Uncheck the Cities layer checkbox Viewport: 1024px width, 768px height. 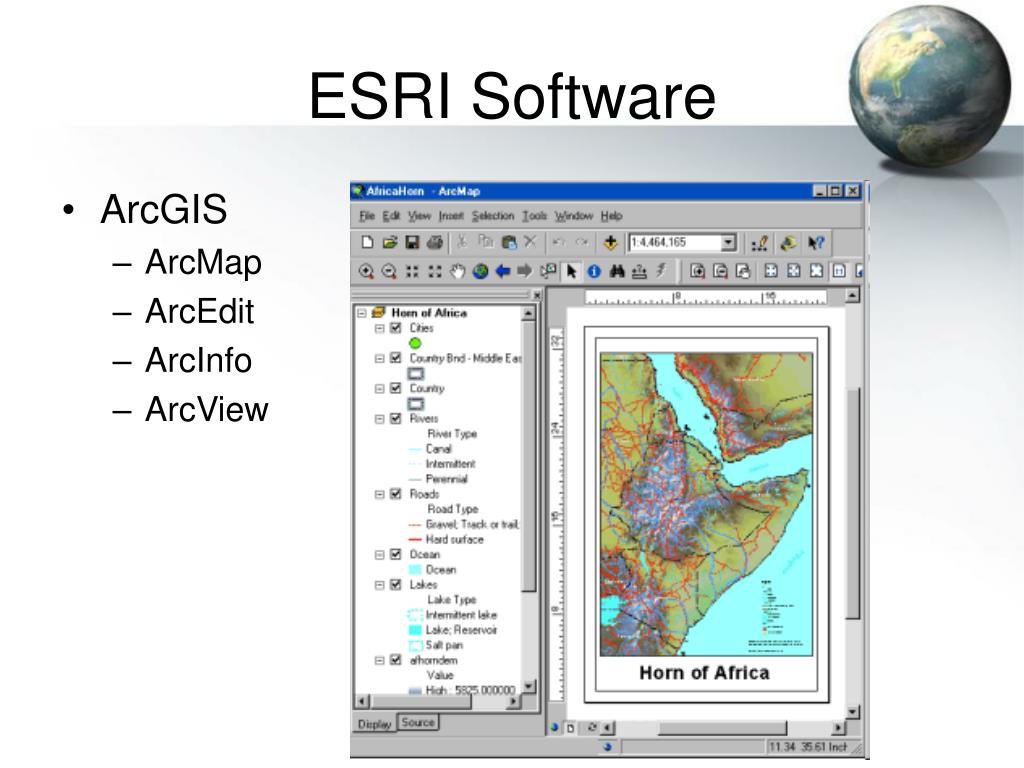tap(396, 328)
